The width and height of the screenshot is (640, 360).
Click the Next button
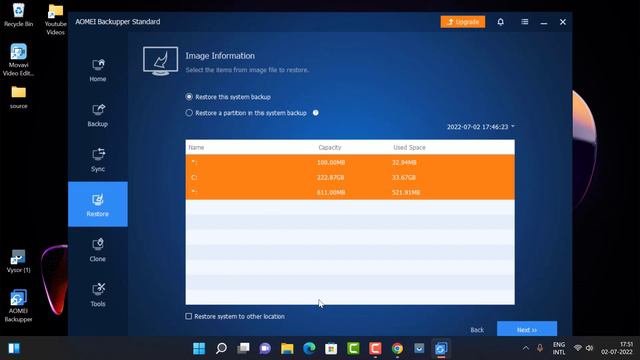click(x=527, y=329)
